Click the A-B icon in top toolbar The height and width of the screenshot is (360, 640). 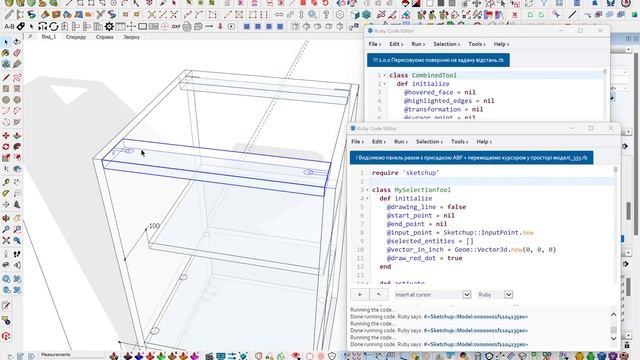[9, 27]
